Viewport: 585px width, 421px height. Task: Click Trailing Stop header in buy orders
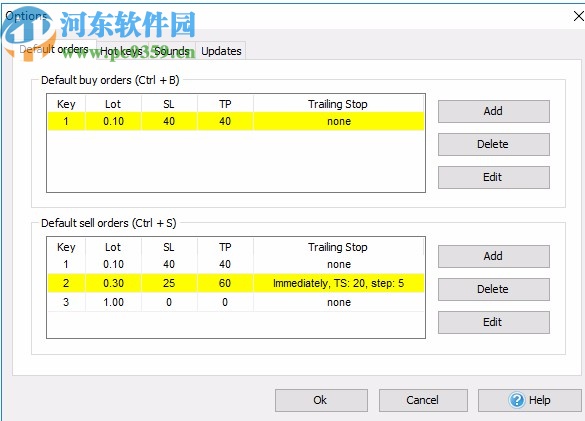pos(338,104)
